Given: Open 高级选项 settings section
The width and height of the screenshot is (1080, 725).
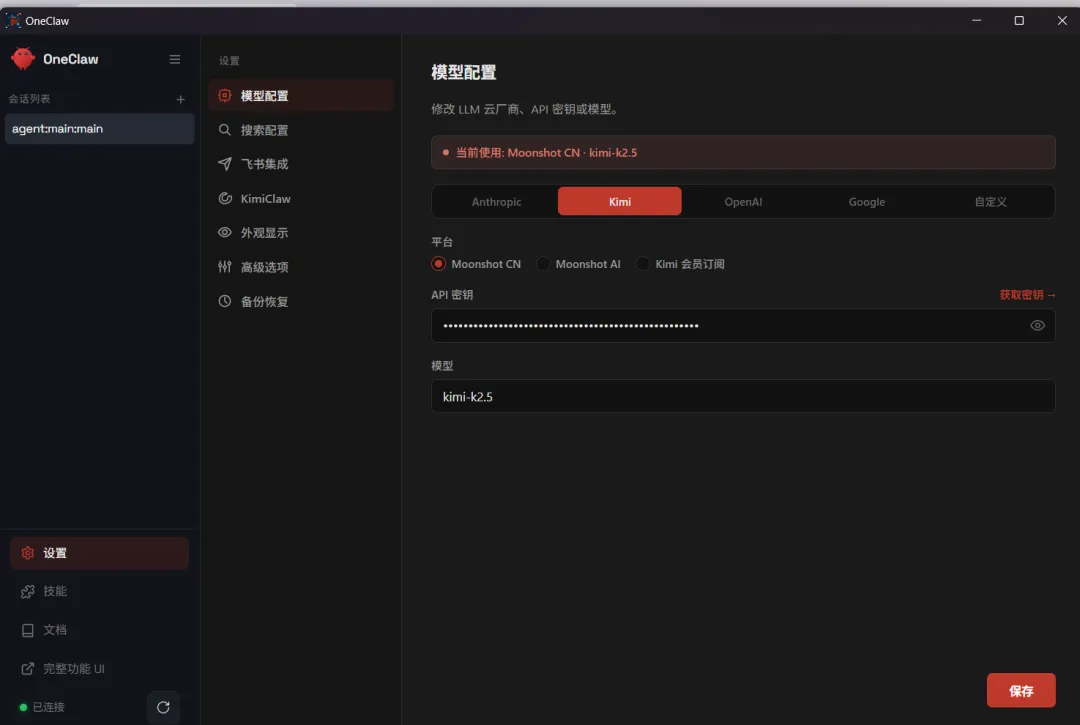Looking at the screenshot, I should (x=301, y=267).
